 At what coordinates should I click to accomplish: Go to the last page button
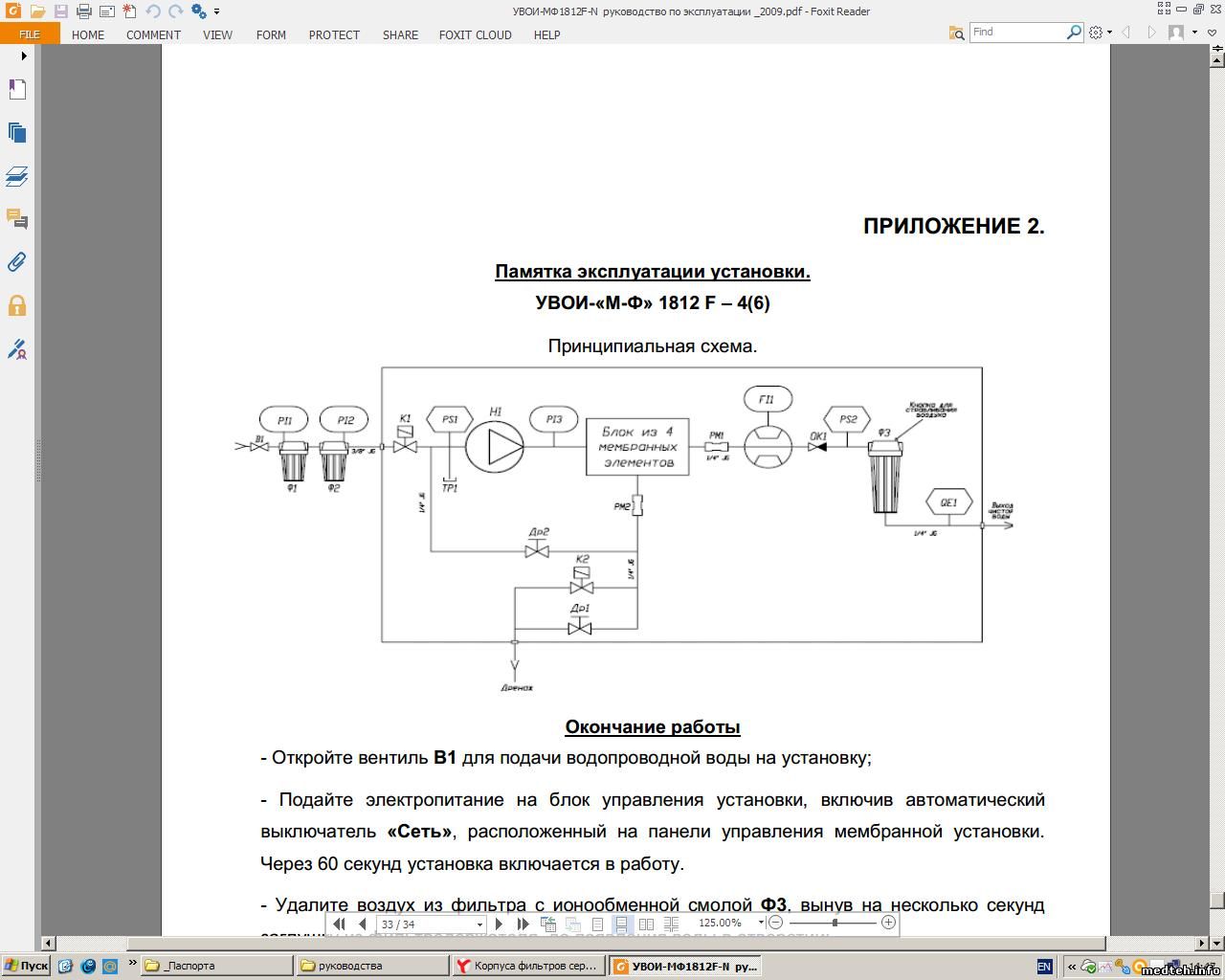tap(523, 924)
